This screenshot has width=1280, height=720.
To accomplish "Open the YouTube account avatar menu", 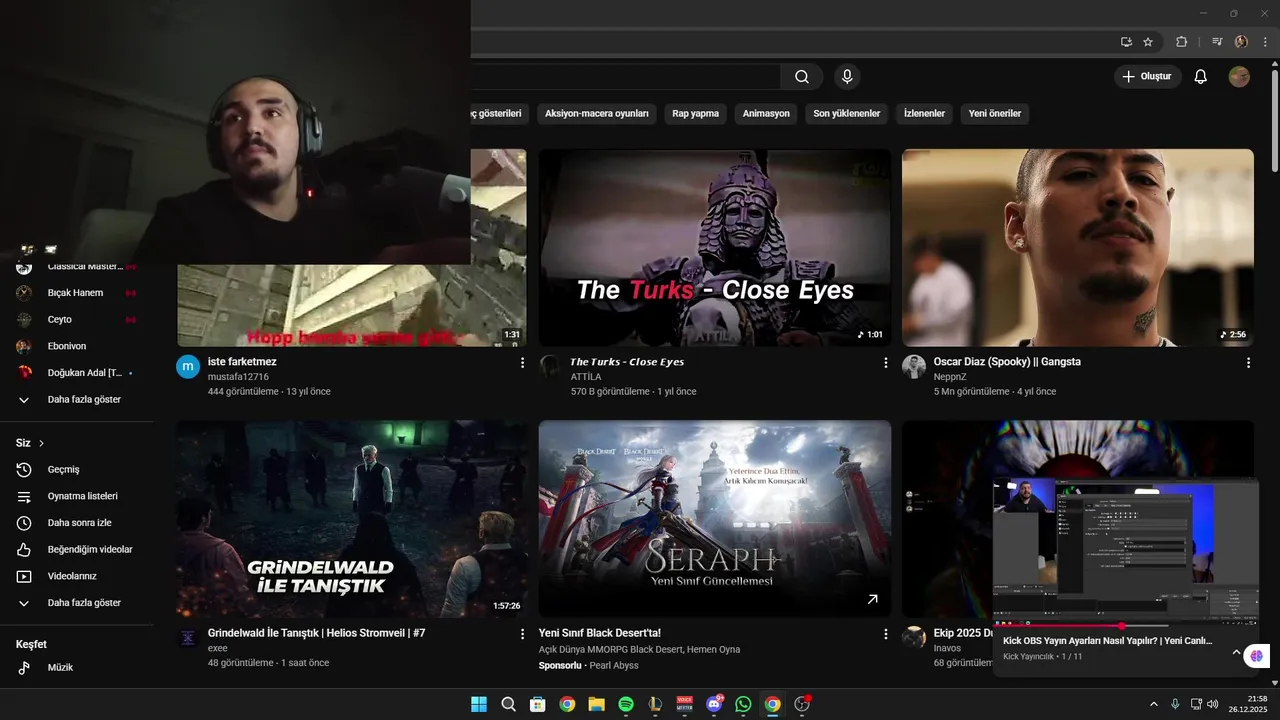I will 1239,77.
